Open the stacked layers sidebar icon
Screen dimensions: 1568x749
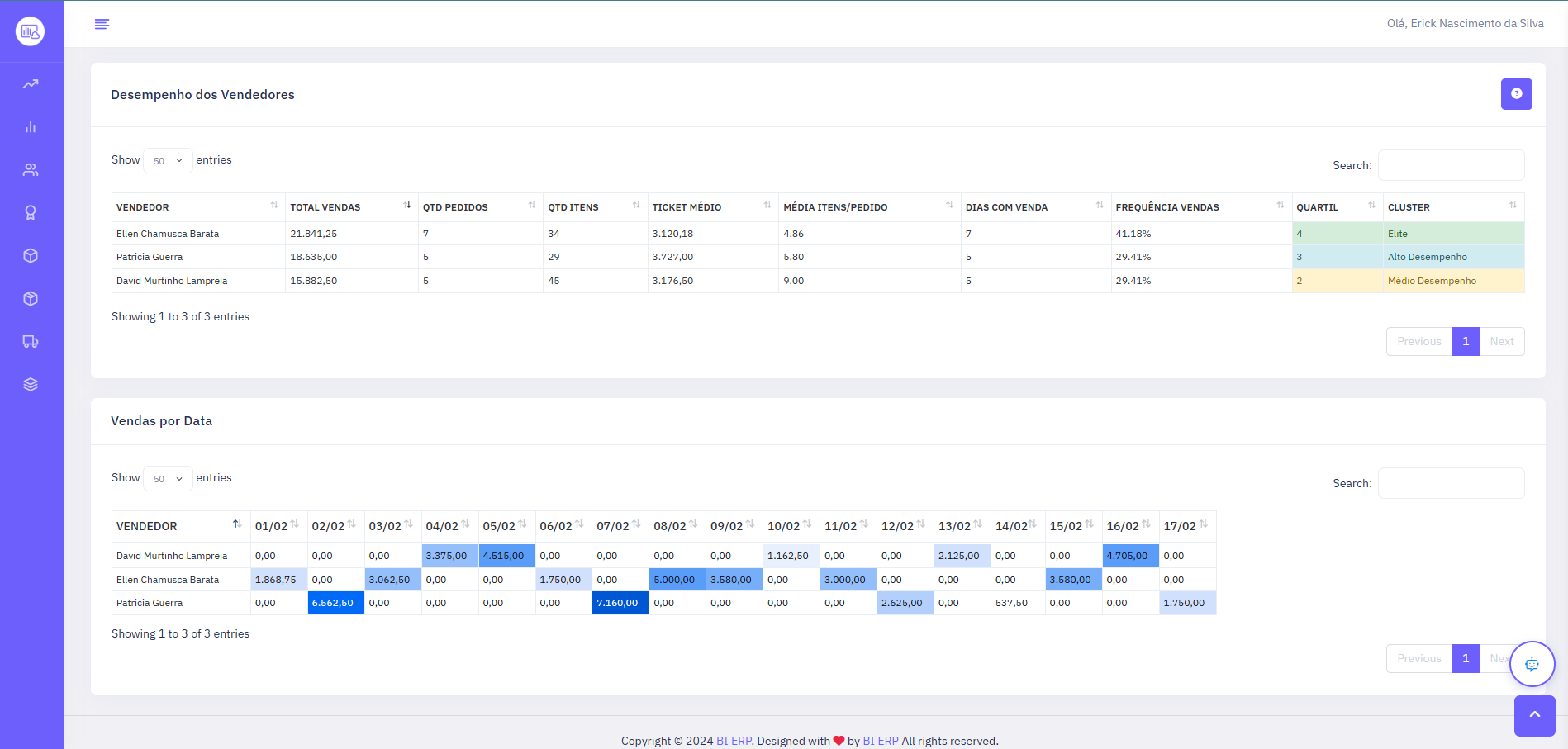pyautogui.click(x=31, y=385)
